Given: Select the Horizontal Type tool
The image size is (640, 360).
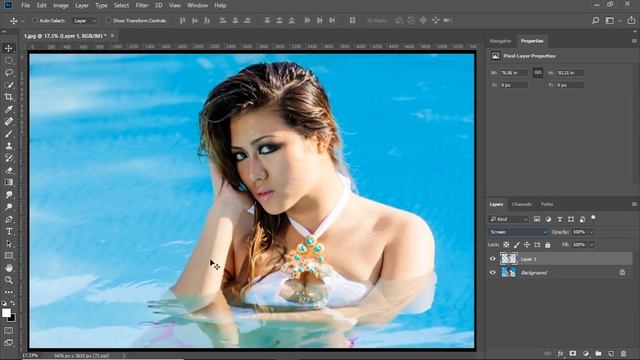Looking at the screenshot, I should pos(9,231).
